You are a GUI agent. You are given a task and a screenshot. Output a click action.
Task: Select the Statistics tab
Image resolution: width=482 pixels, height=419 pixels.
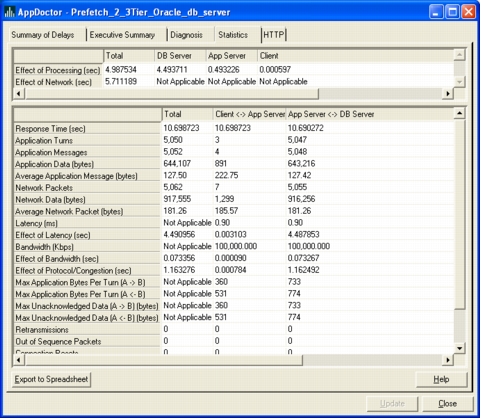233,35
